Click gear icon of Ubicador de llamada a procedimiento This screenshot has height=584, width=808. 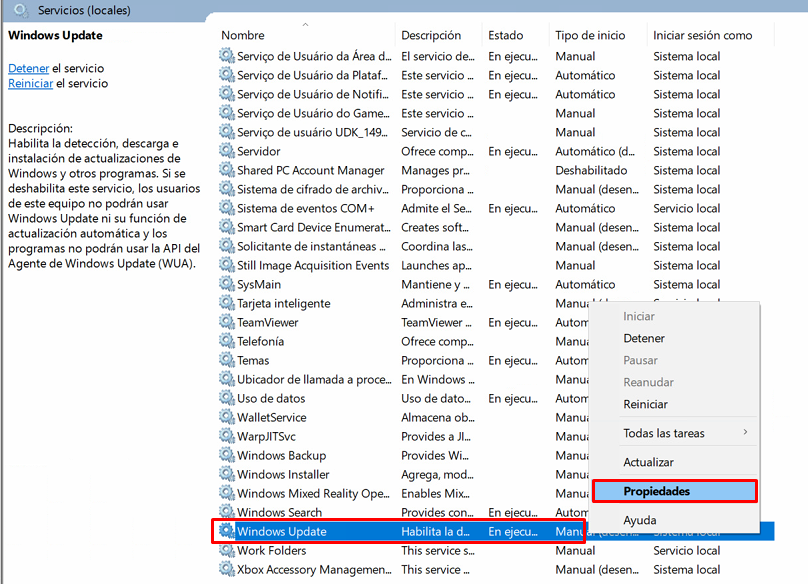(x=227, y=379)
